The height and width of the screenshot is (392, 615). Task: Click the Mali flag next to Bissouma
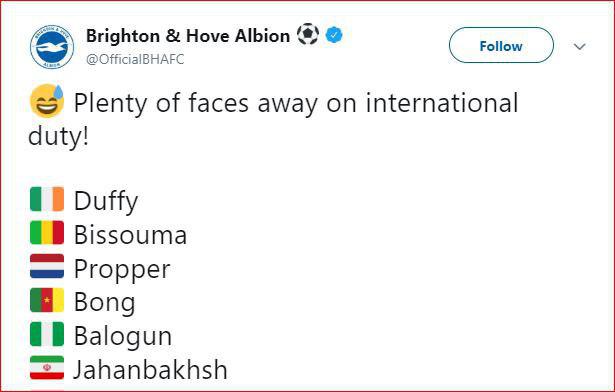47,233
